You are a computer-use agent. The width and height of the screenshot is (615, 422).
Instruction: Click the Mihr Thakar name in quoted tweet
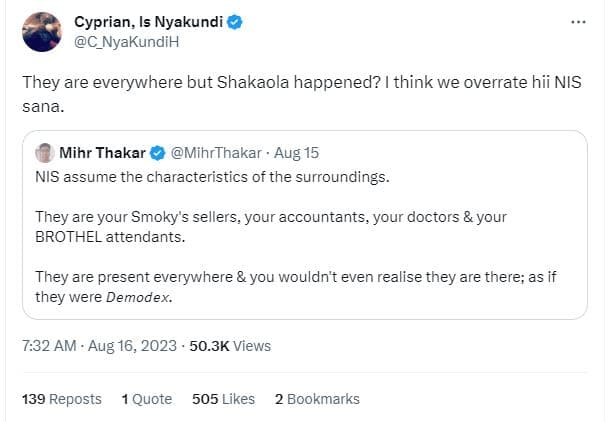pyautogui.click(x=102, y=153)
